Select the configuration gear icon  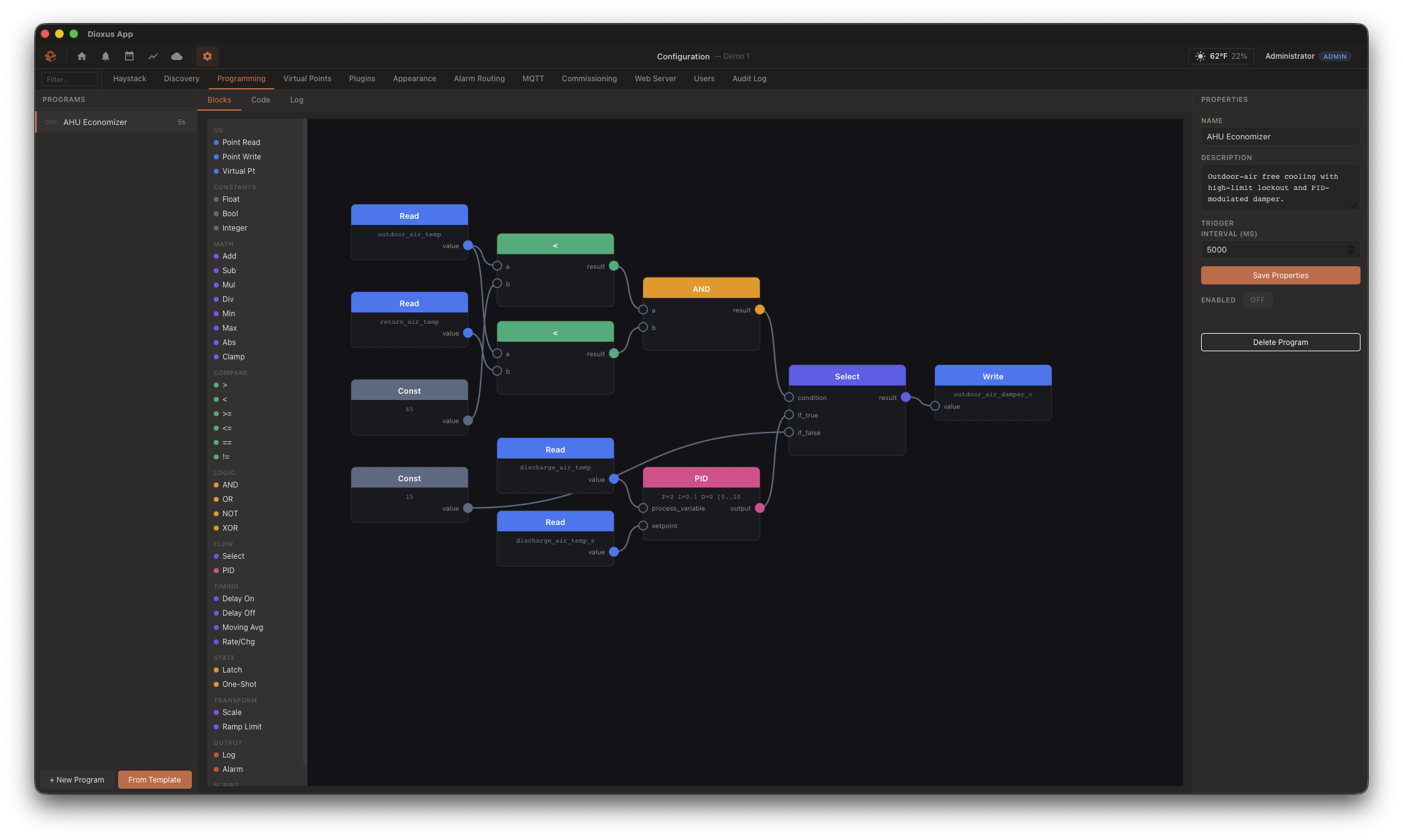(x=207, y=56)
